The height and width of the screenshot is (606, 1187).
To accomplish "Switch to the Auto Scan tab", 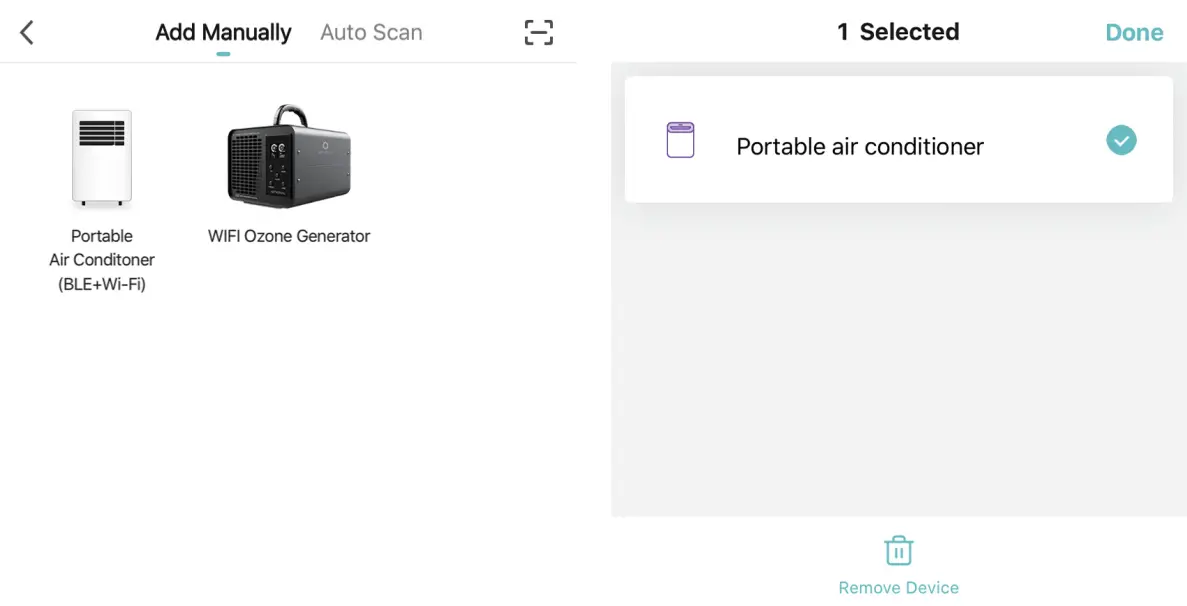I will click(371, 31).
